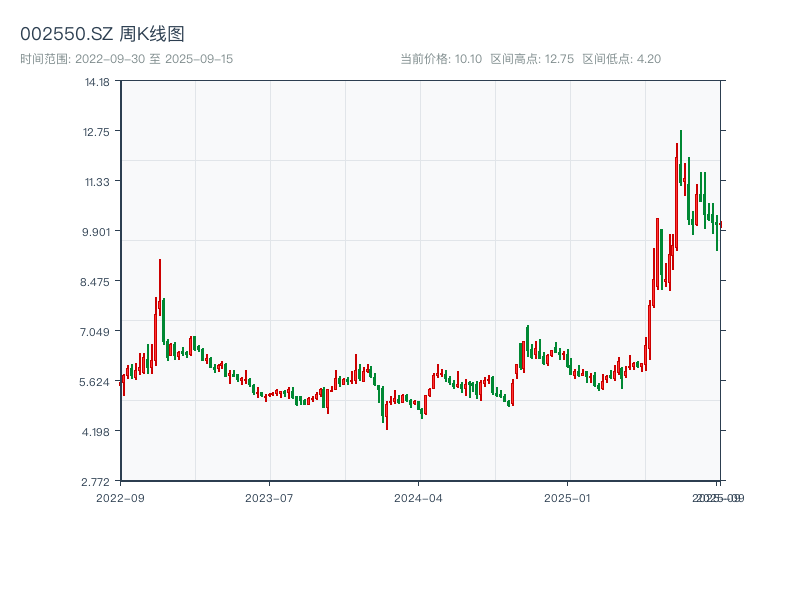800x600 pixels.
Task: Click the x-axis date label 2024-04
Action: (x=418, y=498)
